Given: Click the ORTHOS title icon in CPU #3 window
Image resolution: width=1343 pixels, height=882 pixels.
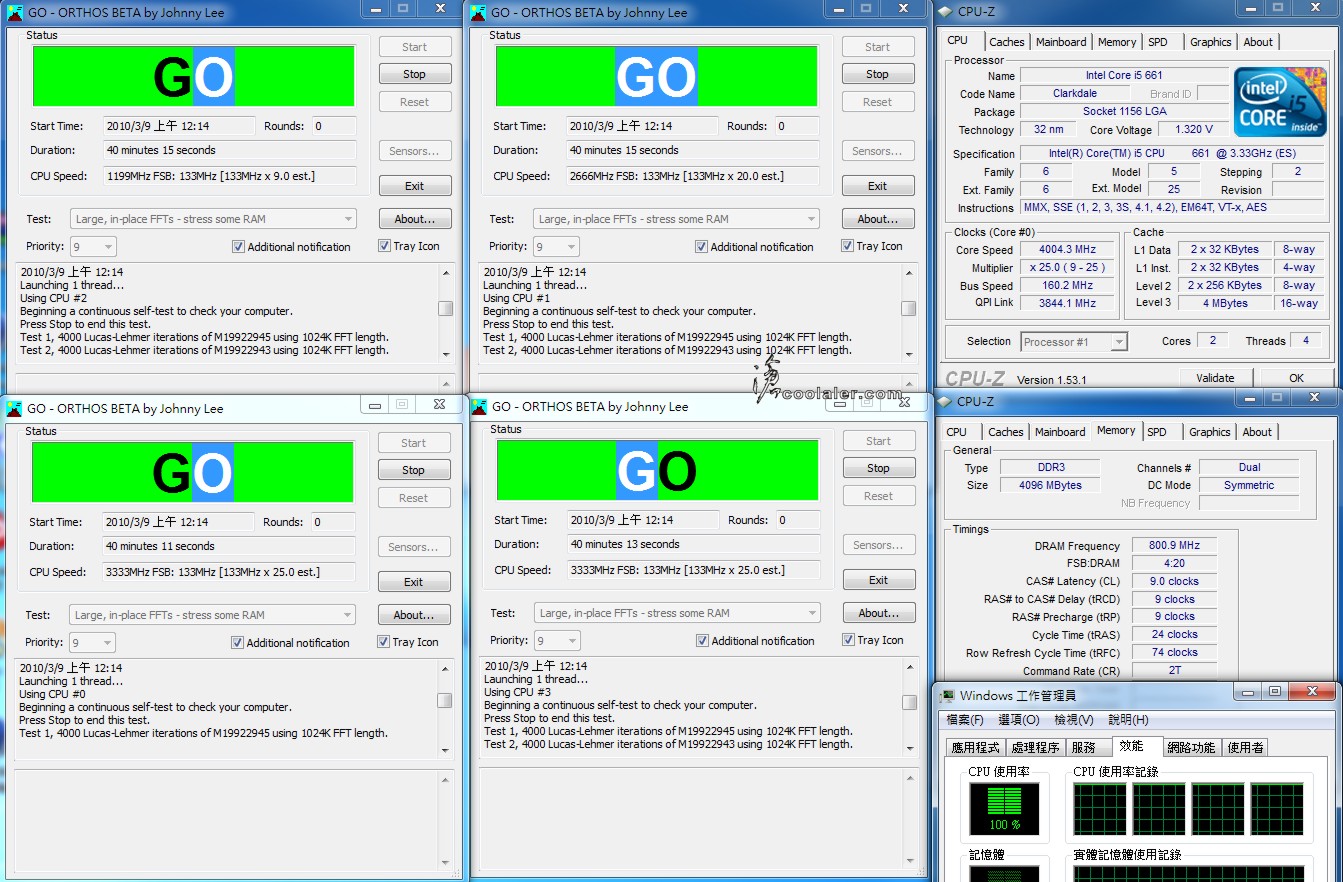Looking at the screenshot, I should (x=479, y=407).
